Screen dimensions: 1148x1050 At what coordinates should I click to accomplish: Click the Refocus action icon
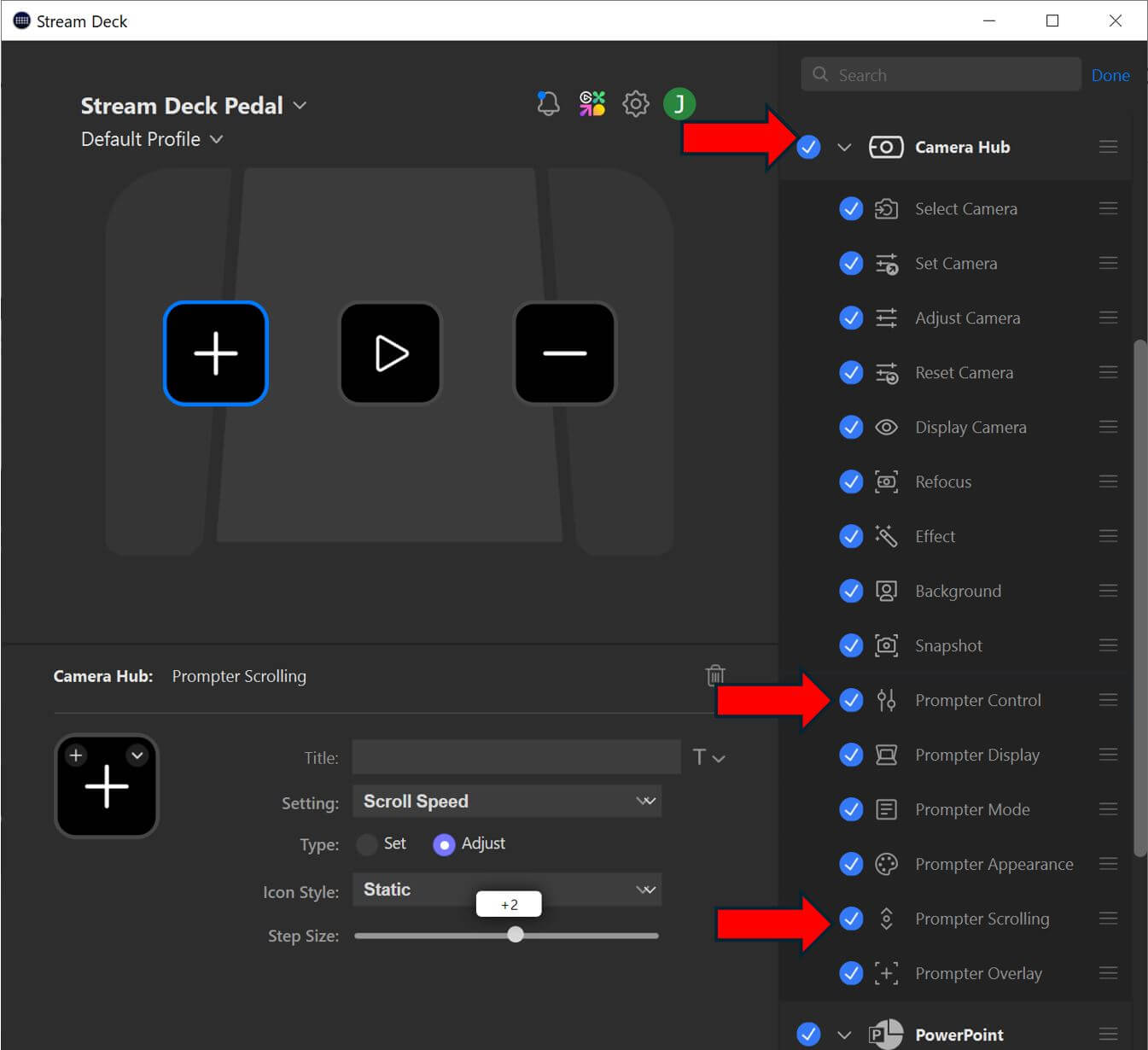tap(887, 482)
